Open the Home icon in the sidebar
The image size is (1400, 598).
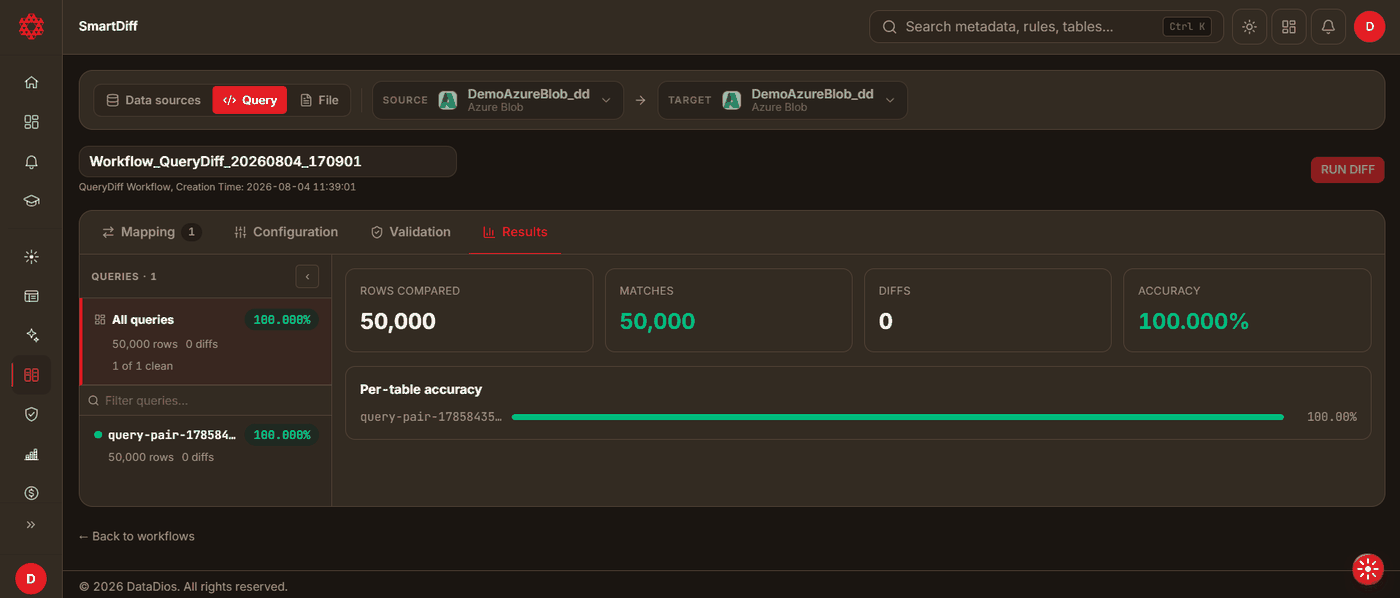31,83
